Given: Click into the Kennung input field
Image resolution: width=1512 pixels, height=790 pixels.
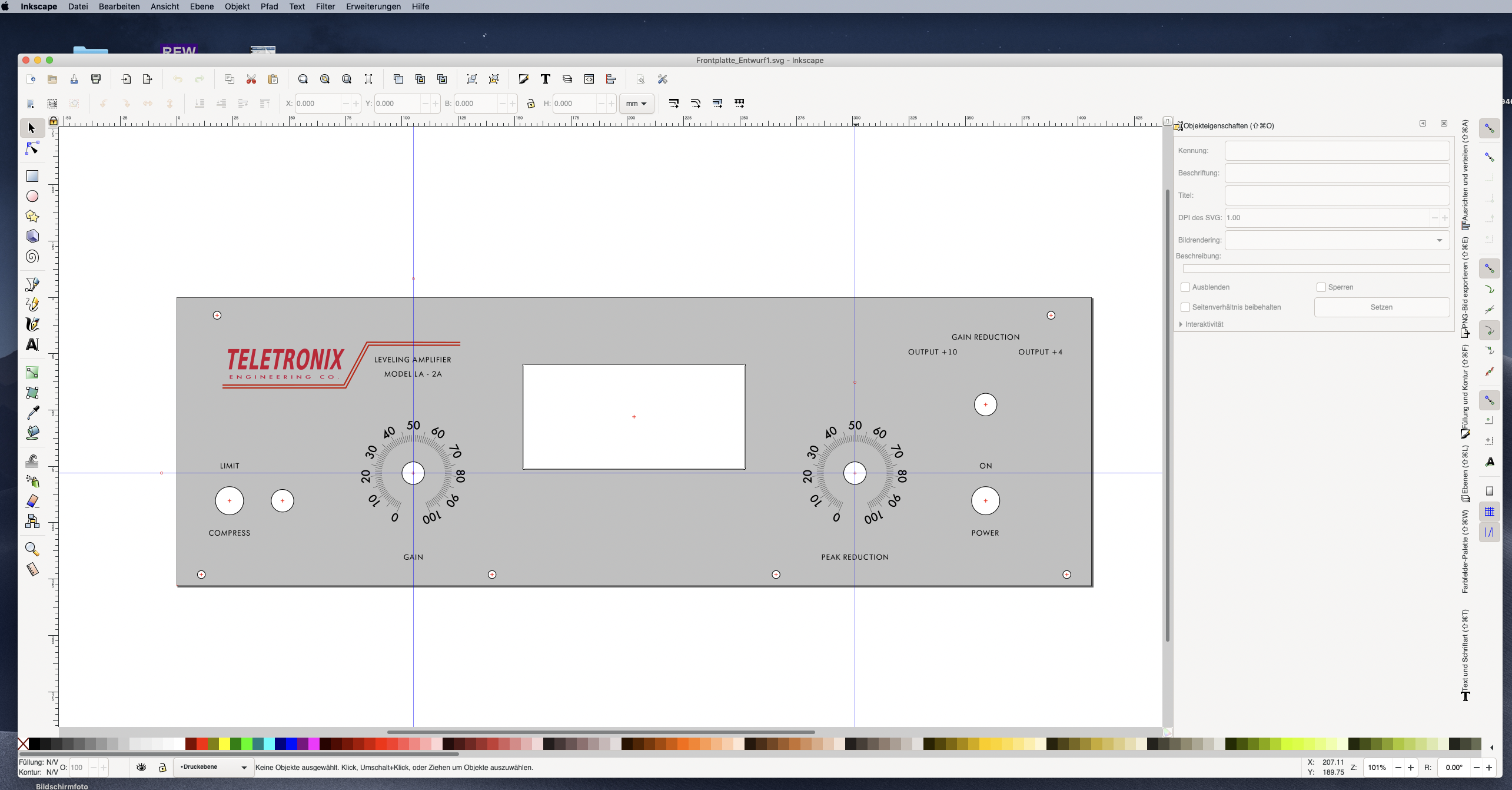Looking at the screenshot, I should coord(1337,151).
